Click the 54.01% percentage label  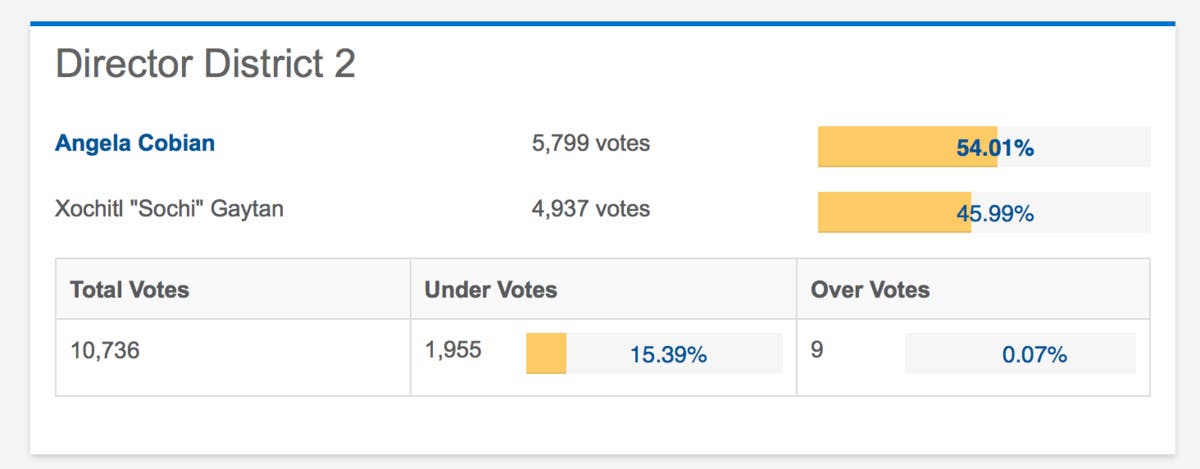[x=994, y=149]
